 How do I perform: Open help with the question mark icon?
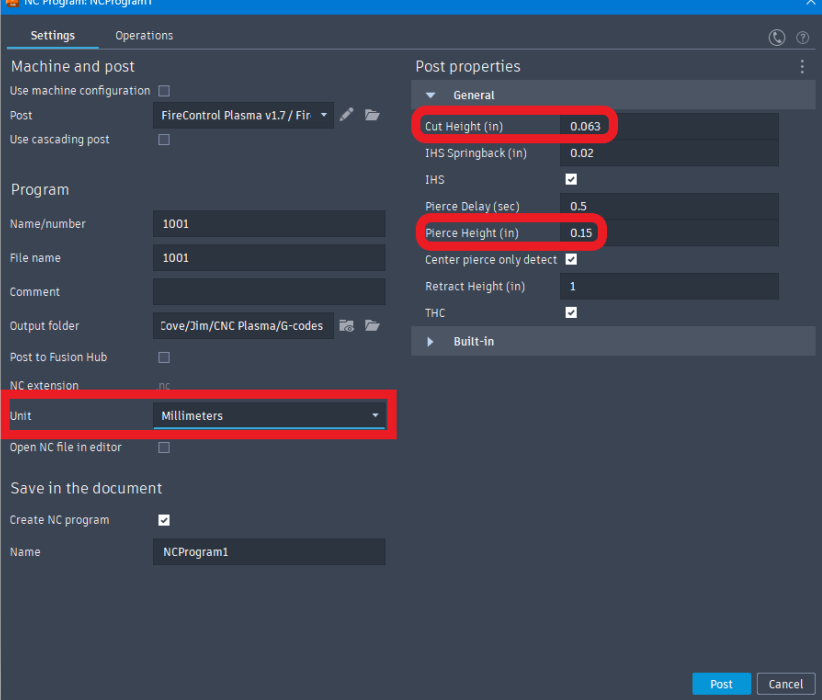[x=802, y=37]
